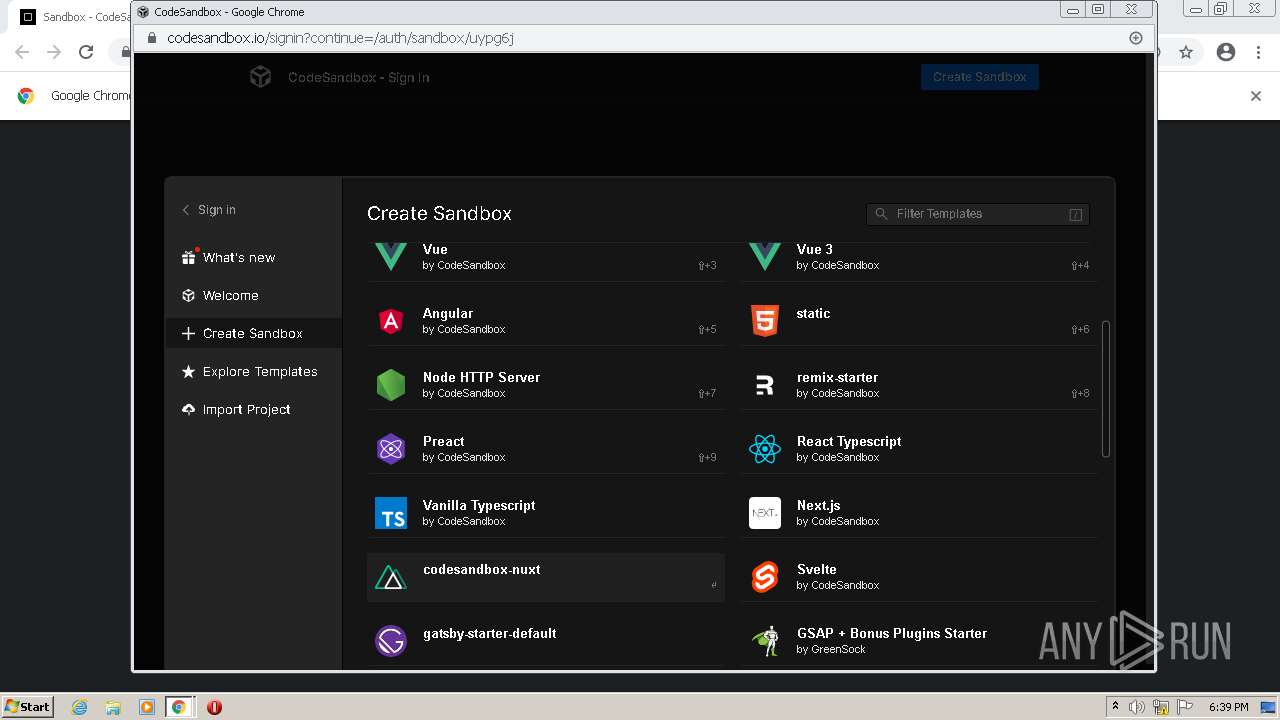Go back via the Sign in link
The image size is (1280, 720).
209,210
